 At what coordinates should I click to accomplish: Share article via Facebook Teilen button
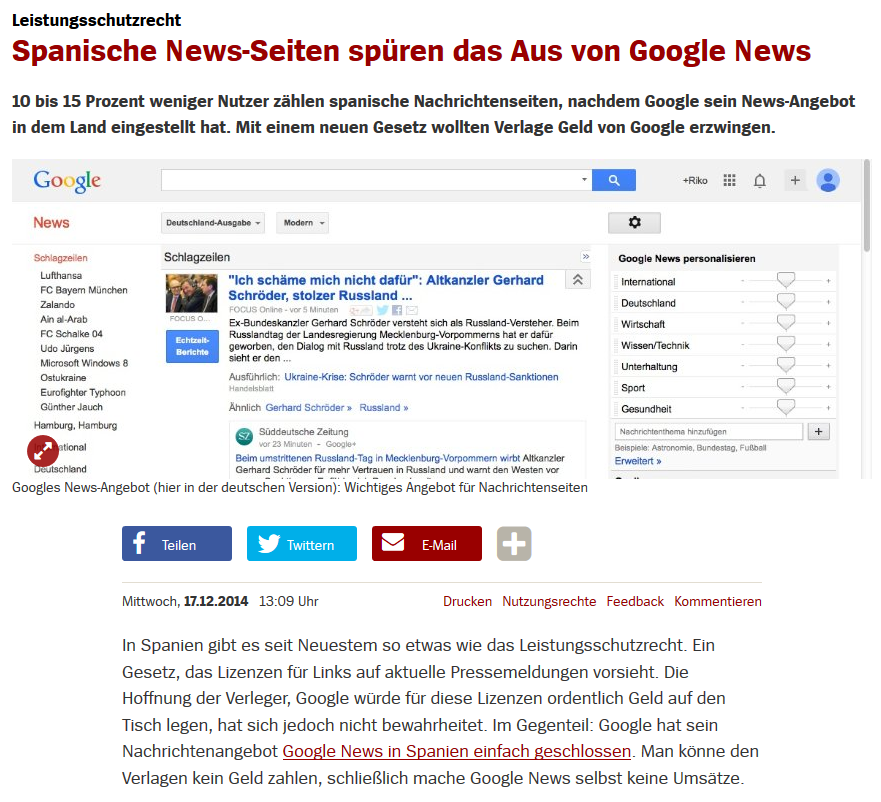point(176,543)
